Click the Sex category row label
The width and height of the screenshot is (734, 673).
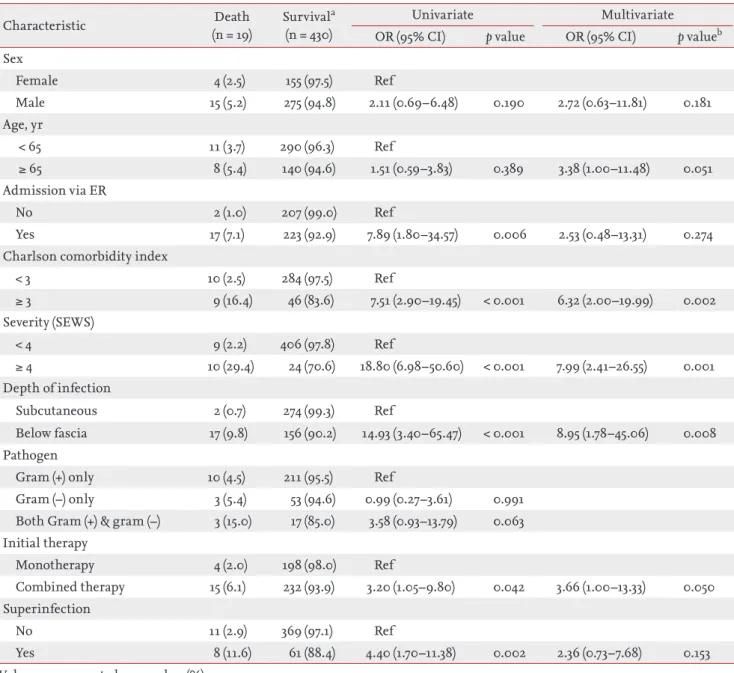(13, 59)
